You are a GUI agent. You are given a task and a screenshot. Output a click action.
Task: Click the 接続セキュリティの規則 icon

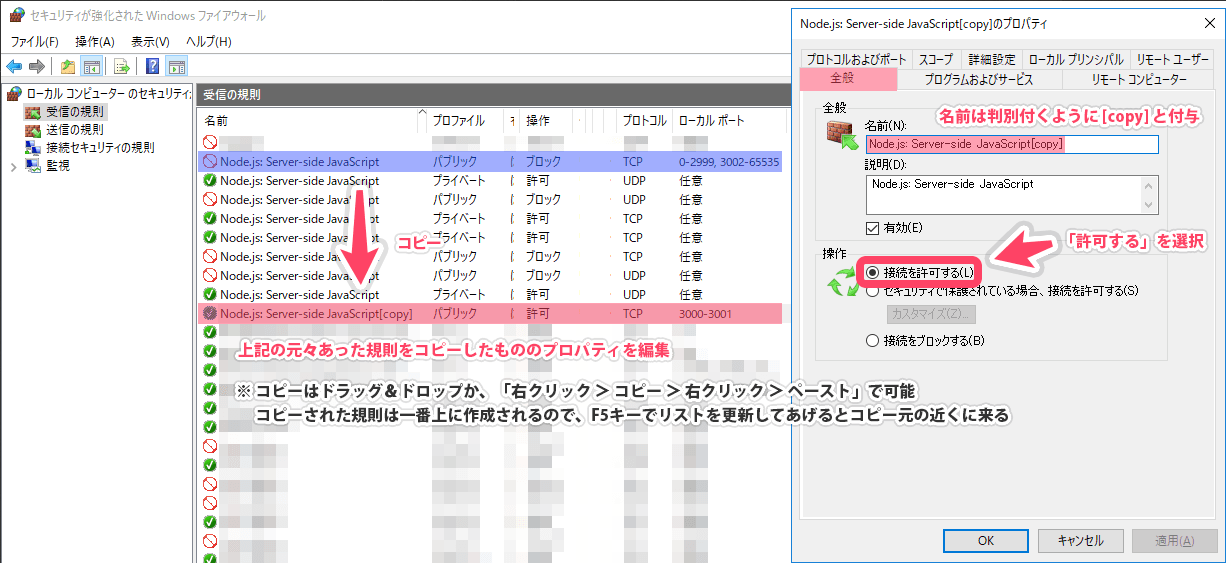pos(33,147)
